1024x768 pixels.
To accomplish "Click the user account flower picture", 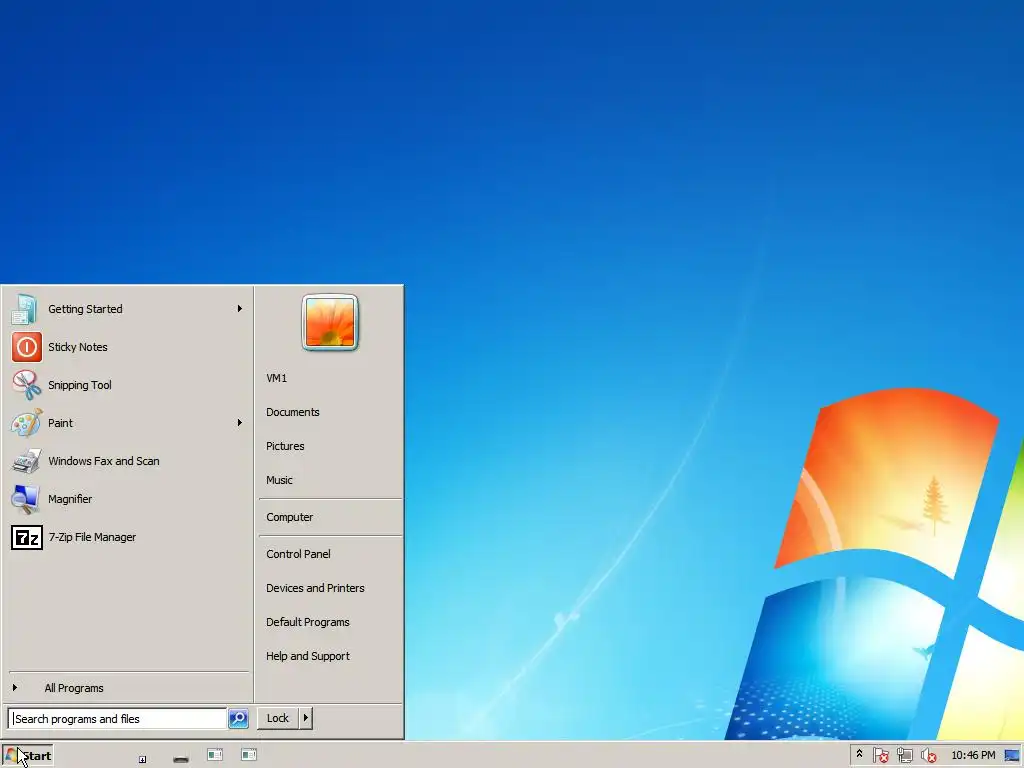I will point(330,323).
